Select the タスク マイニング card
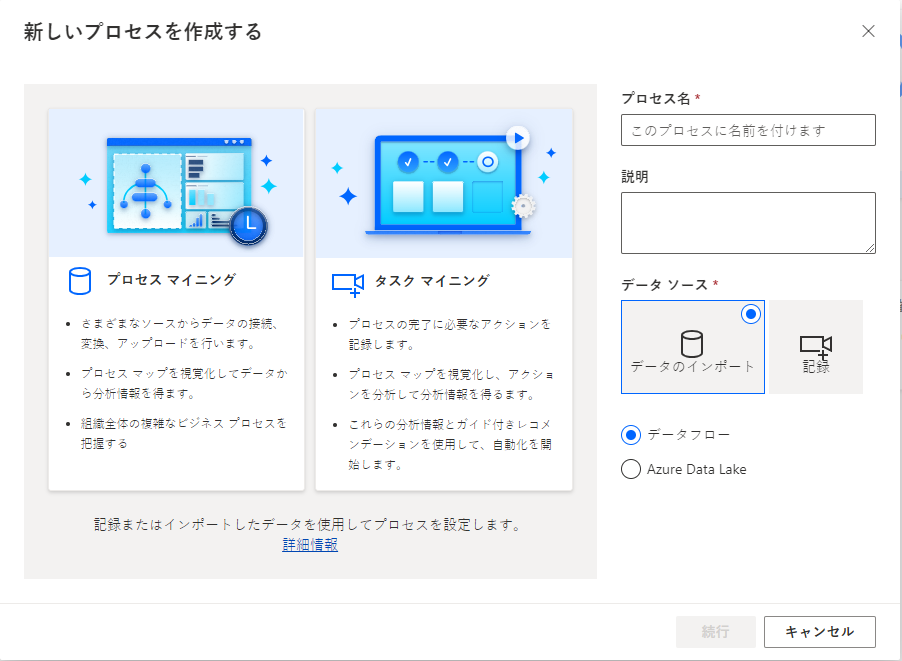Image resolution: width=902 pixels, height=661 pixels. pos(444,299)
